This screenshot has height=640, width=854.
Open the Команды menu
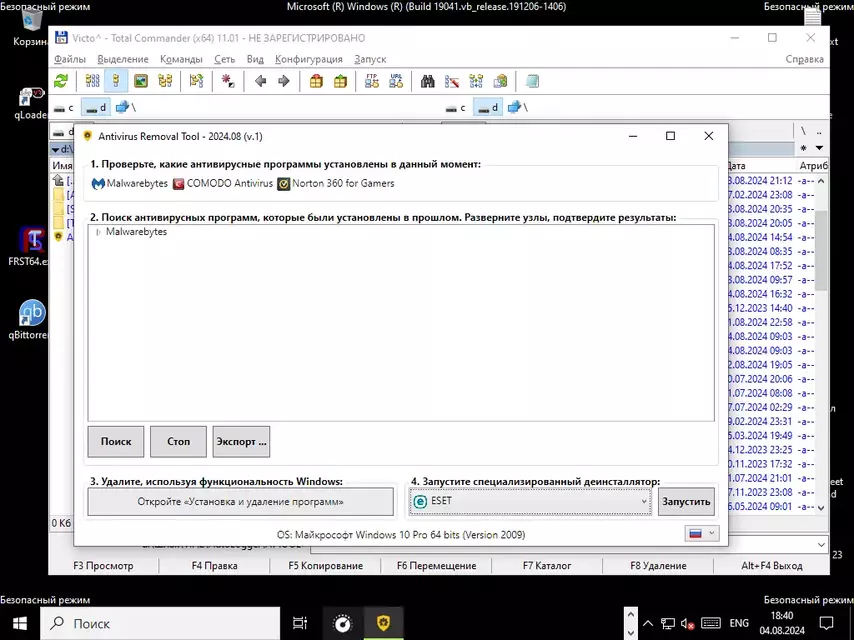point(181,59)
